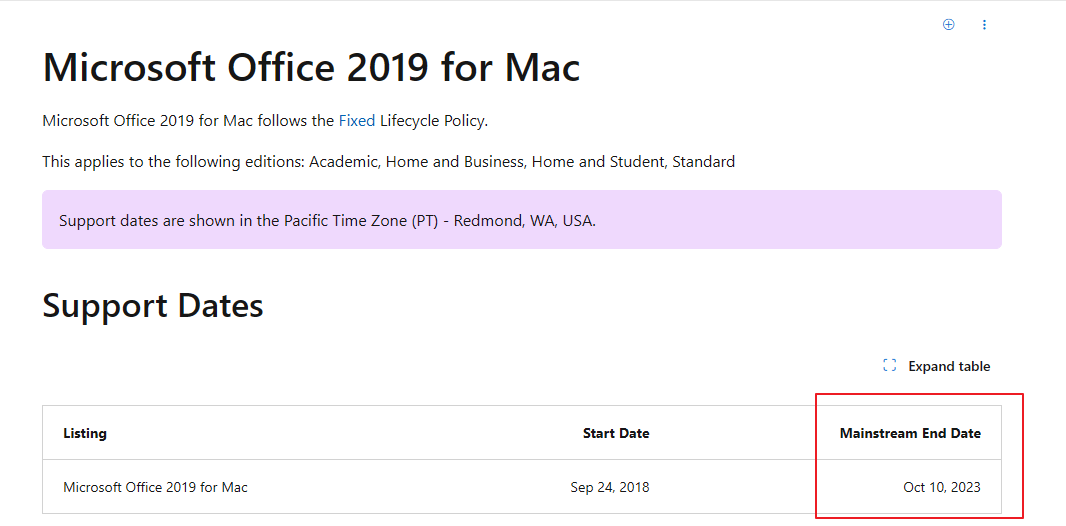The width and height of the screenshot is (1066, 526).
Task: Click the word Standard in editions list
Action: [x=704, y=162]
